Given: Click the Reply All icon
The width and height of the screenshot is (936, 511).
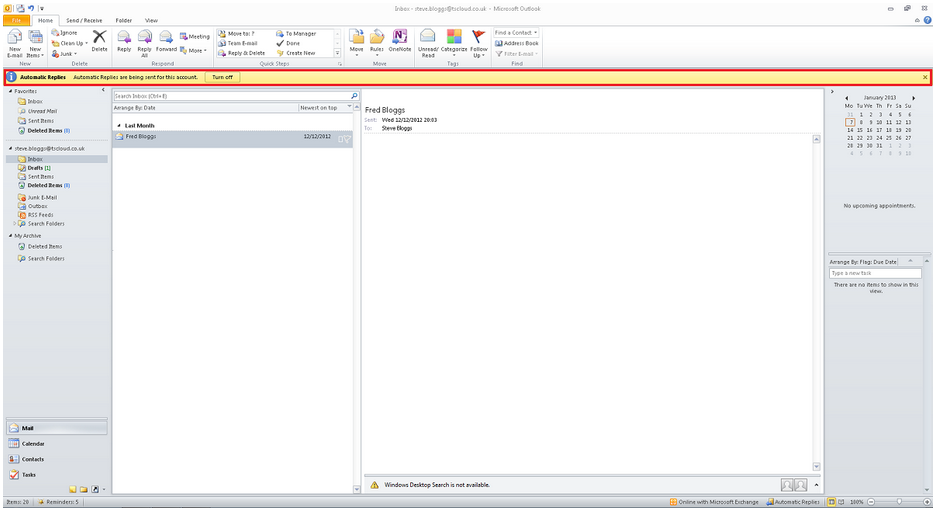Looking at the screenshot, I should point(144,44).
